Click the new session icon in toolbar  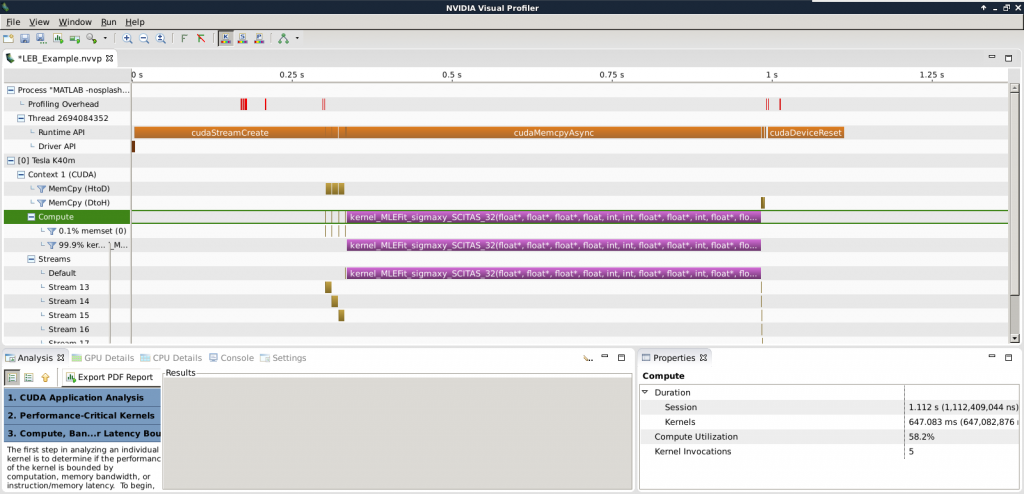coord(8,38)
